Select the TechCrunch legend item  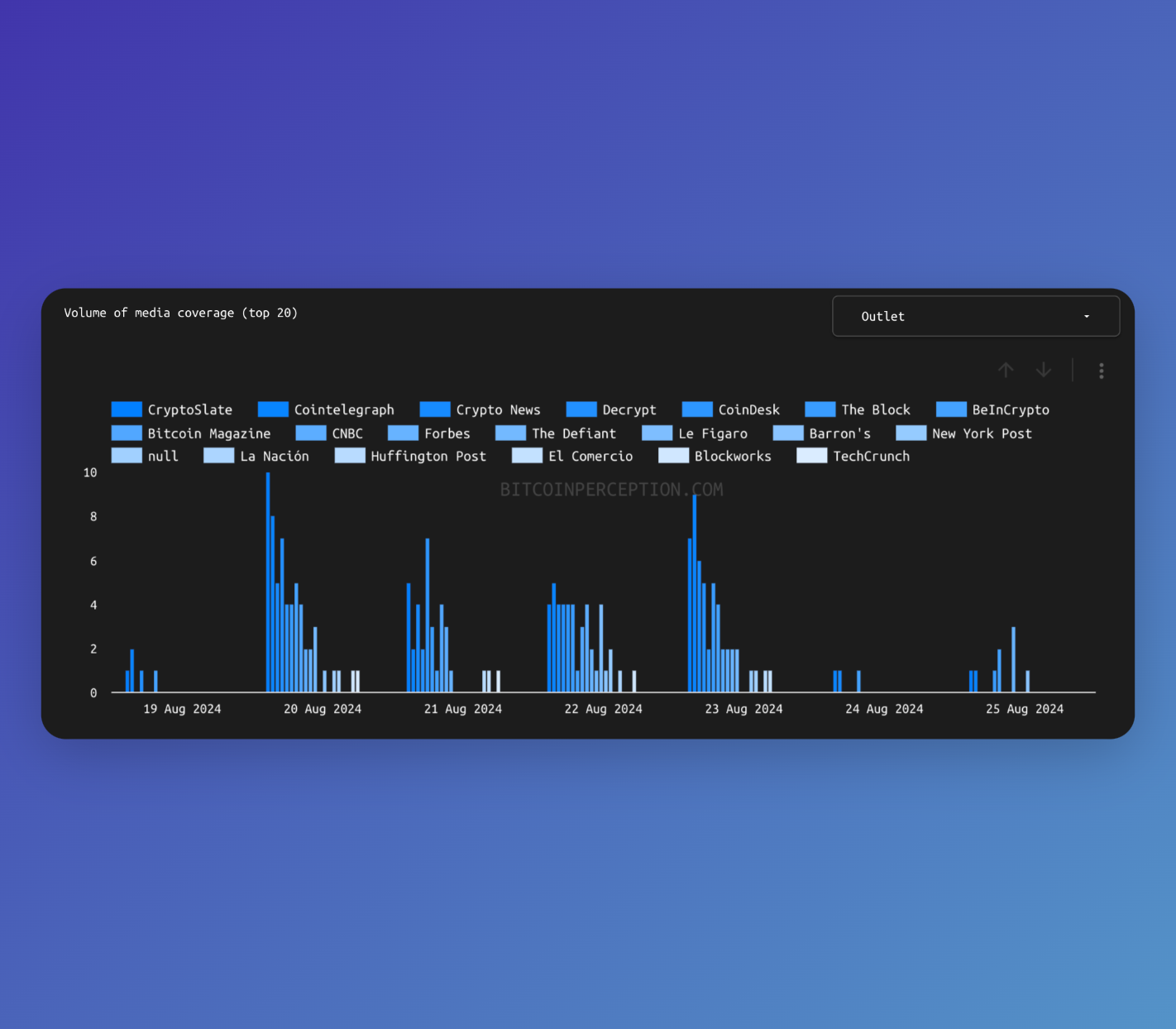pyautogui.click(x=870, y=456)
